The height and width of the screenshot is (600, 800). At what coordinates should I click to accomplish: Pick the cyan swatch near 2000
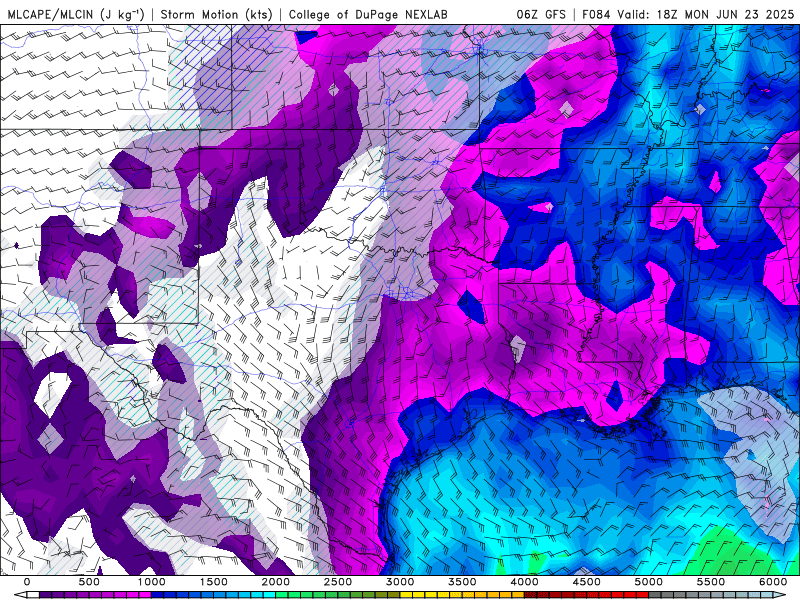269,595
